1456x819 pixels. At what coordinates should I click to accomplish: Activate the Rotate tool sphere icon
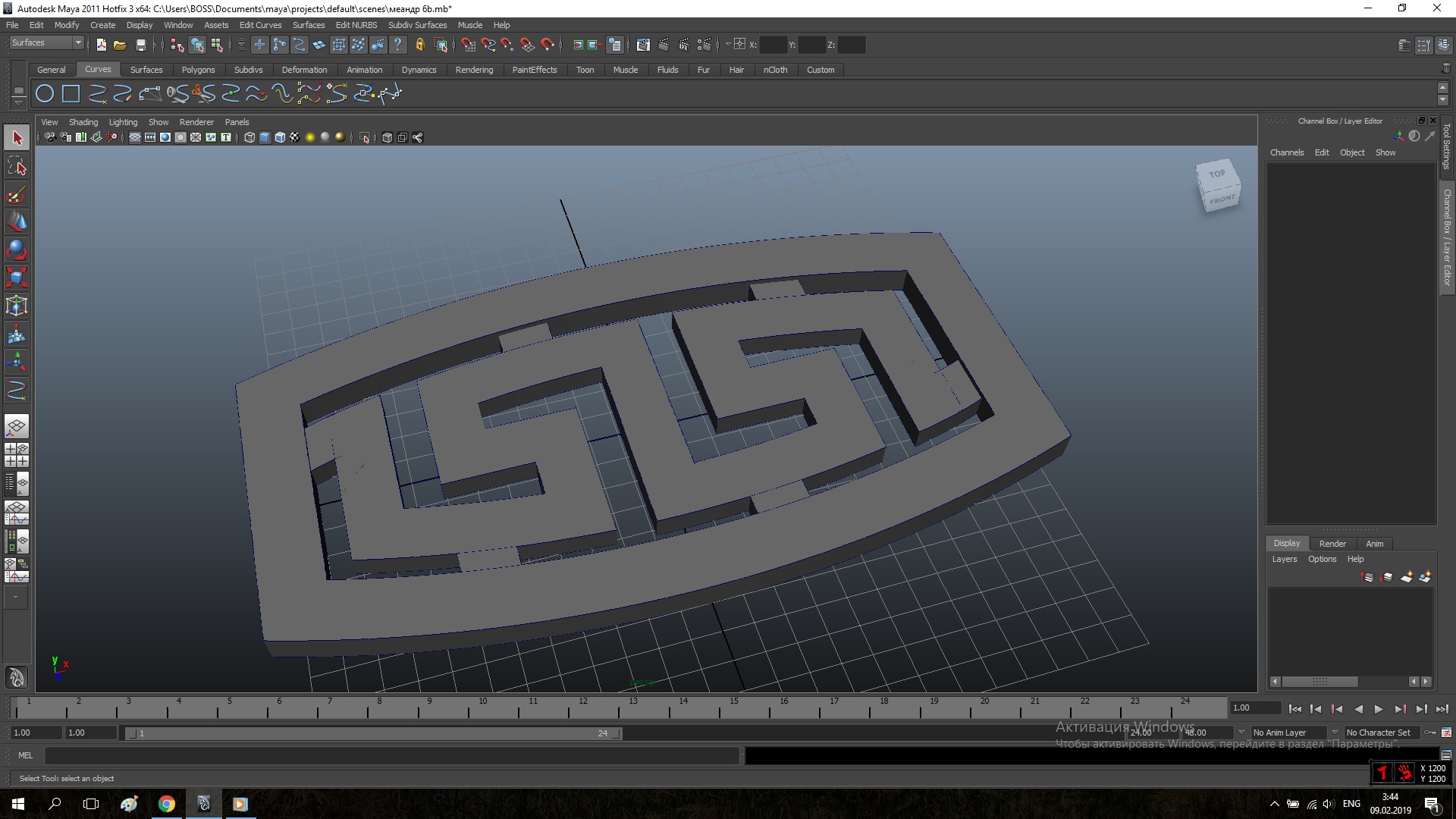tap(17, 249)
